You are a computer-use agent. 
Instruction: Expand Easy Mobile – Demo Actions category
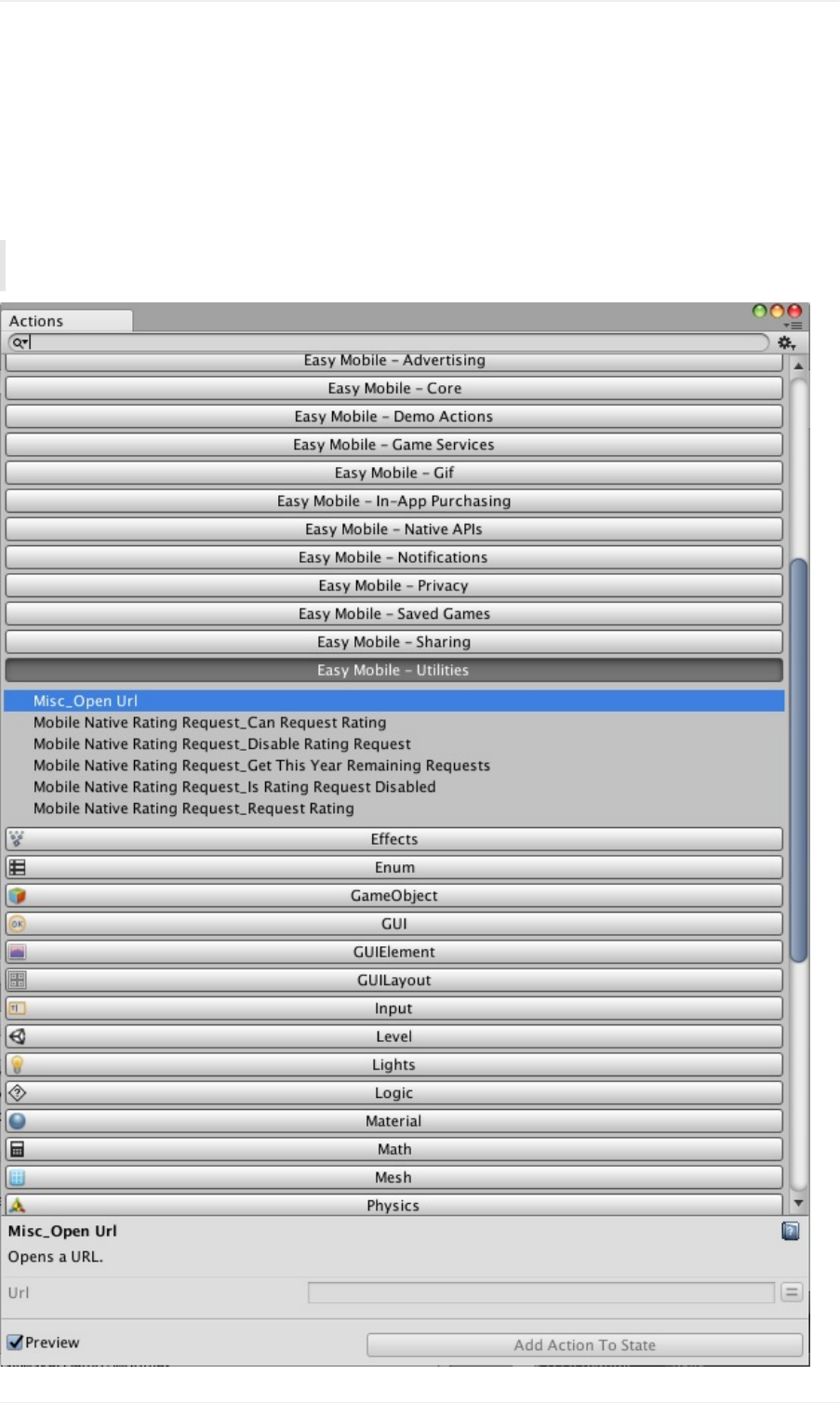pyautogui.click(x=394, y=417)
